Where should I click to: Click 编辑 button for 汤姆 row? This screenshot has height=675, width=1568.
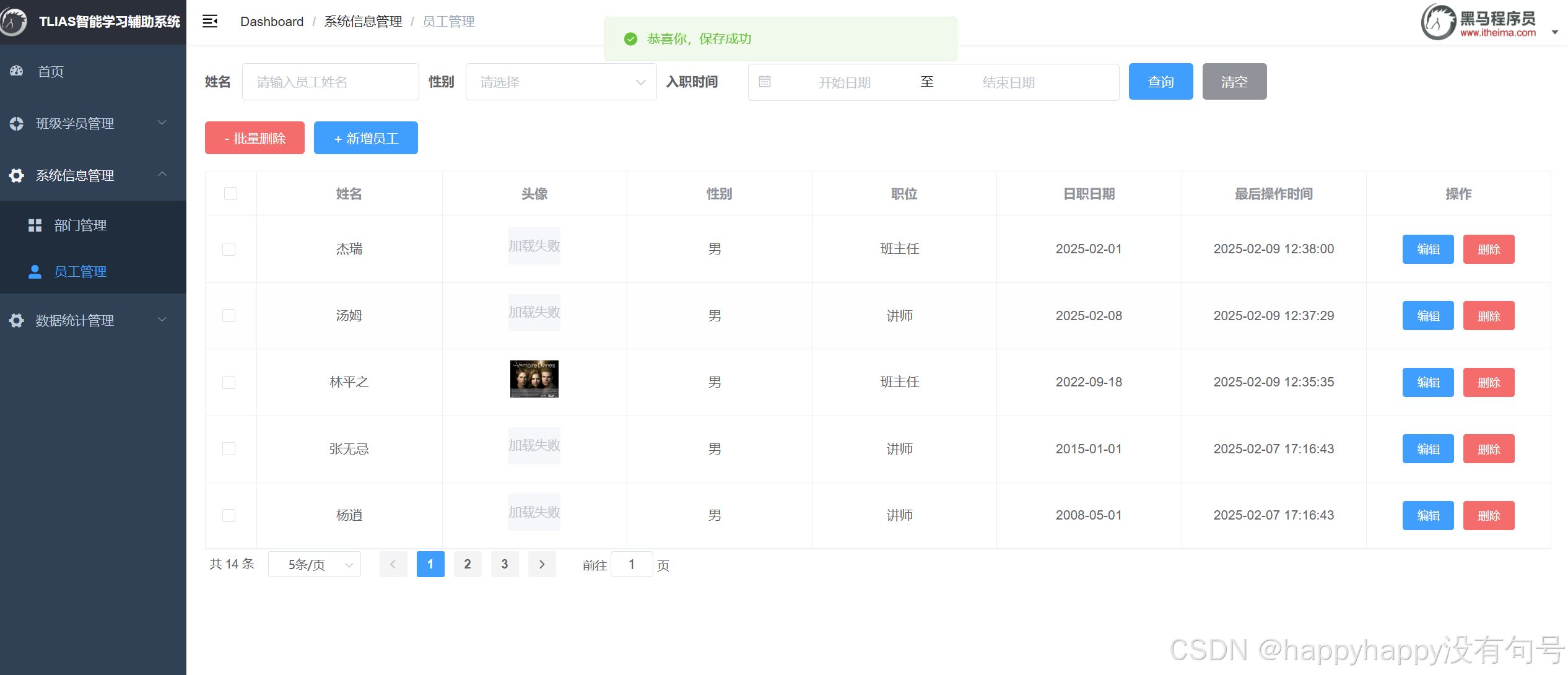(1427, 316)
